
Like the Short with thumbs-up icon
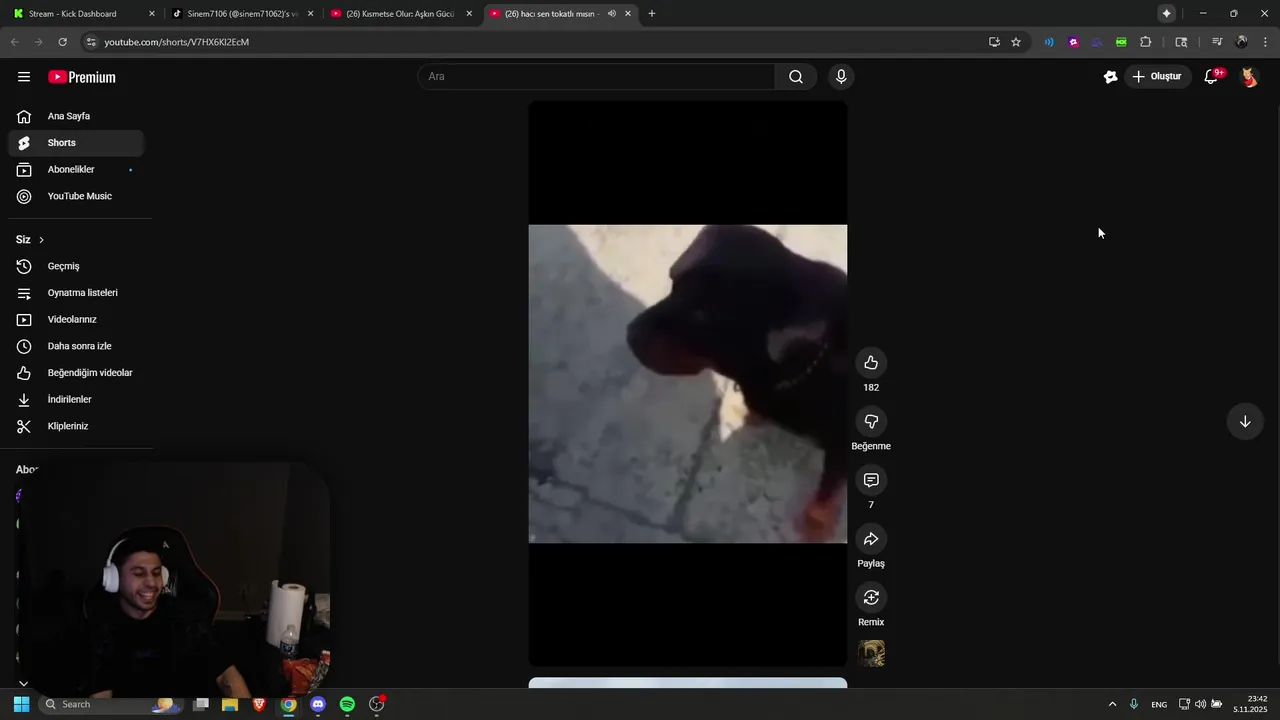[x=871, y=363]
